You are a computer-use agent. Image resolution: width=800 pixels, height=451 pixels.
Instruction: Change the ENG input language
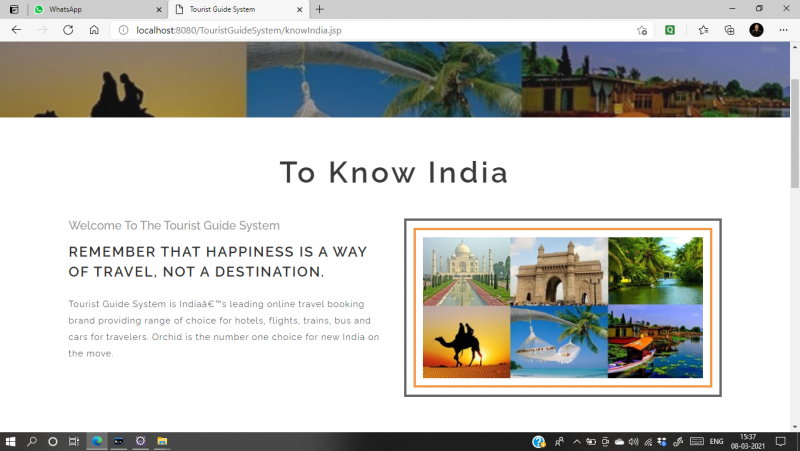coord(716,442)
